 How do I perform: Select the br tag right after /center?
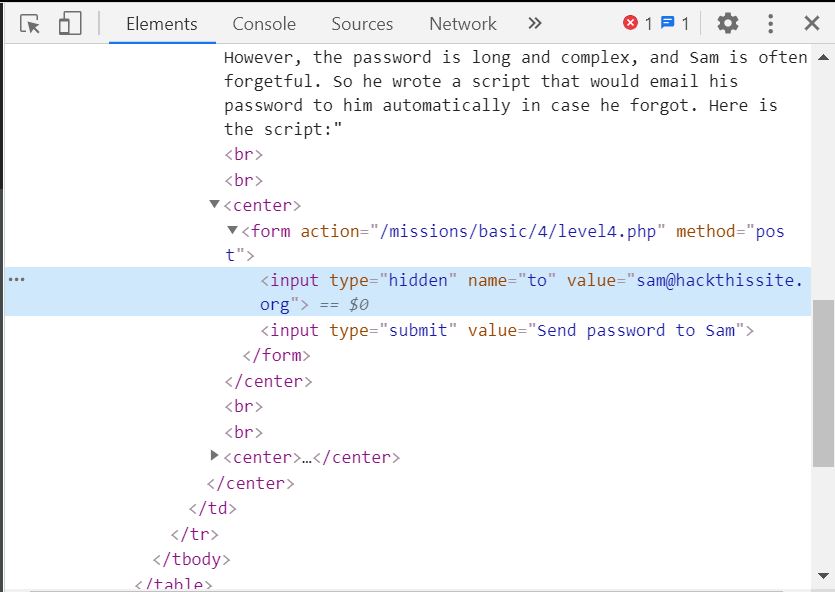click(x=244, y=407)
